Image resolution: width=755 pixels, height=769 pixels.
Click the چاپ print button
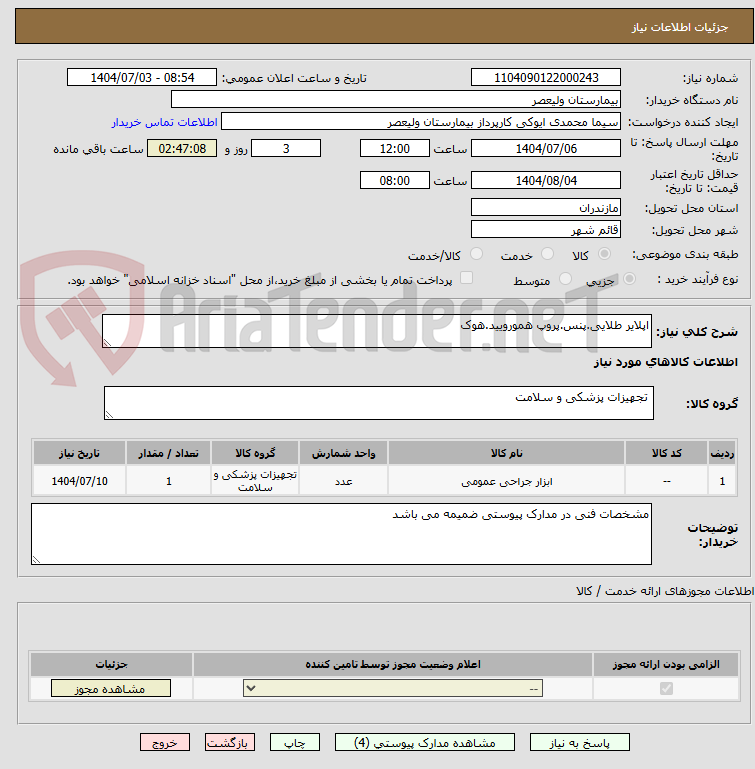click(x=295, y=743)
